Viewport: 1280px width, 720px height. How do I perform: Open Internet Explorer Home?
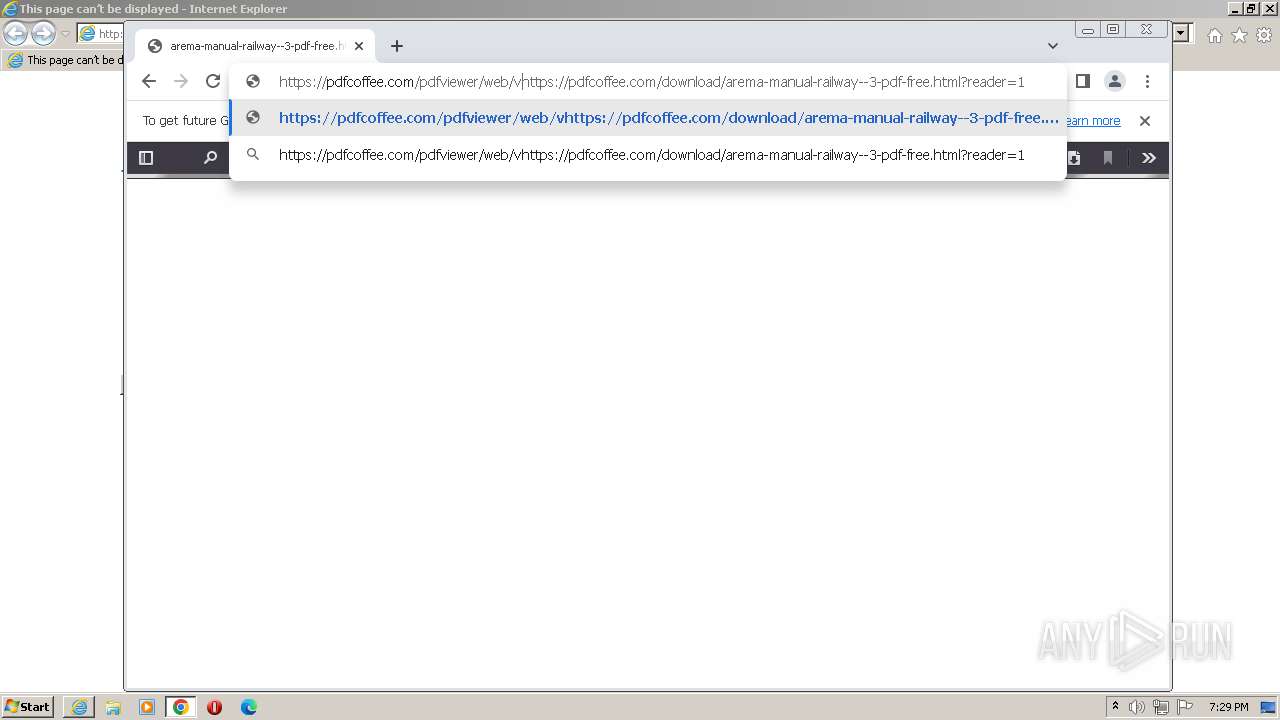[x=1214, y=35]
